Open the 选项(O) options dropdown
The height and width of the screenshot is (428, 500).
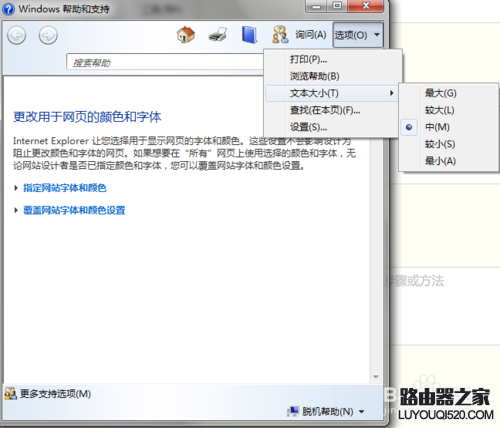(358, 35)
